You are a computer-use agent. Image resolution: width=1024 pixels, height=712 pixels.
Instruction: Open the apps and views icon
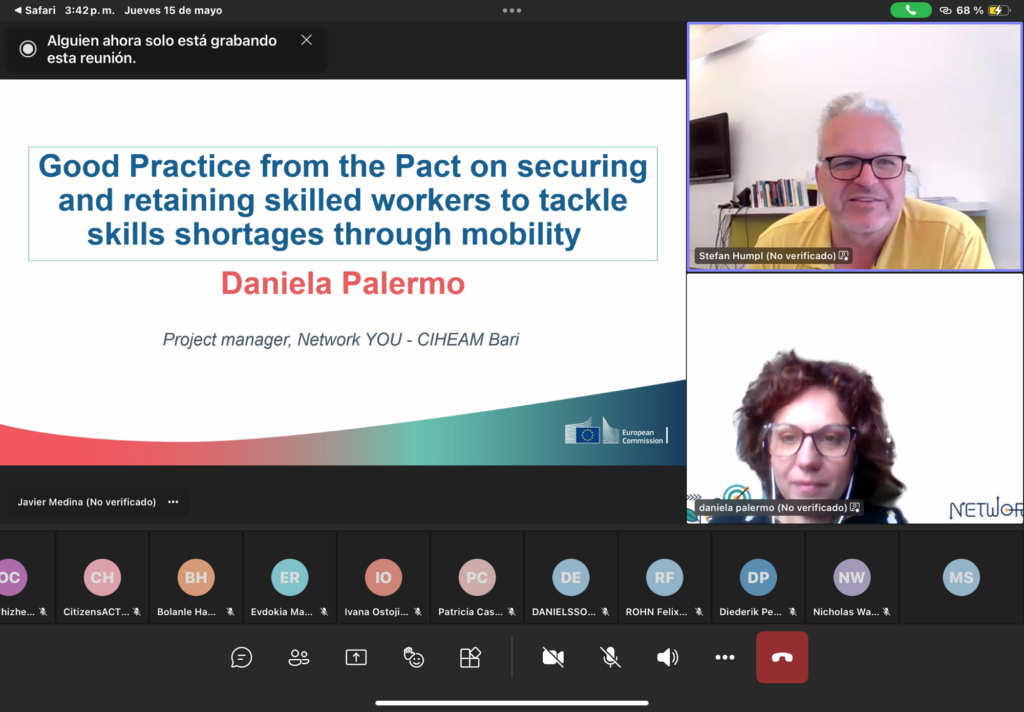(x=470, y=657)
